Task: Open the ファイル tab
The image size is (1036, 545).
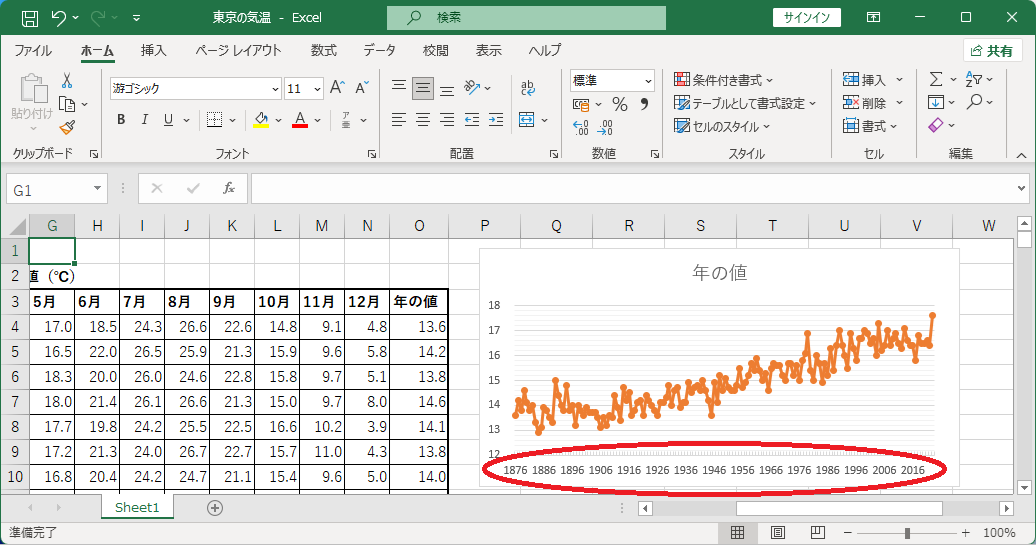Action: click(33, 51)
